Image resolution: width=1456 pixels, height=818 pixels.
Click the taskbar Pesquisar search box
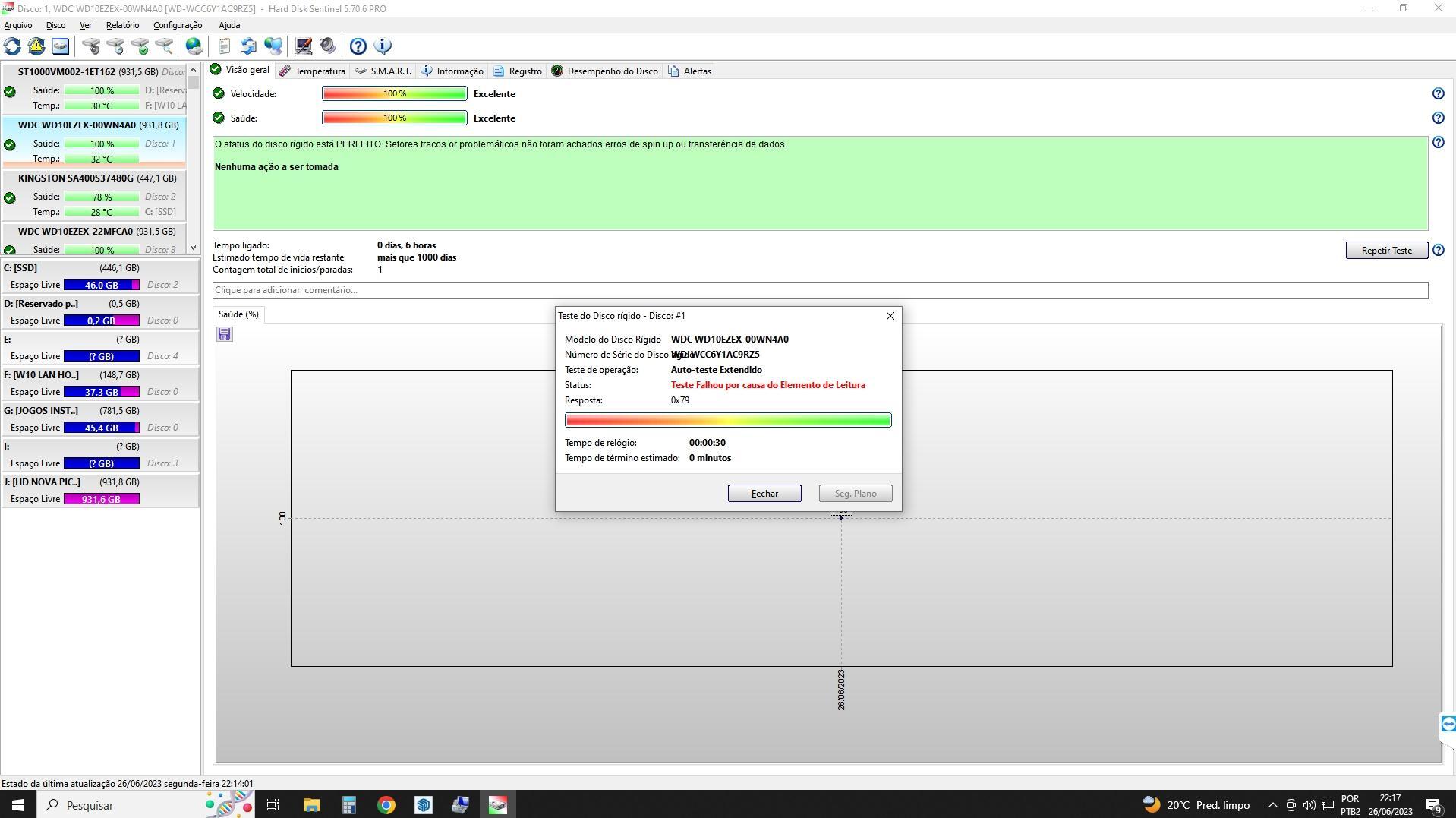coord(121,805)
